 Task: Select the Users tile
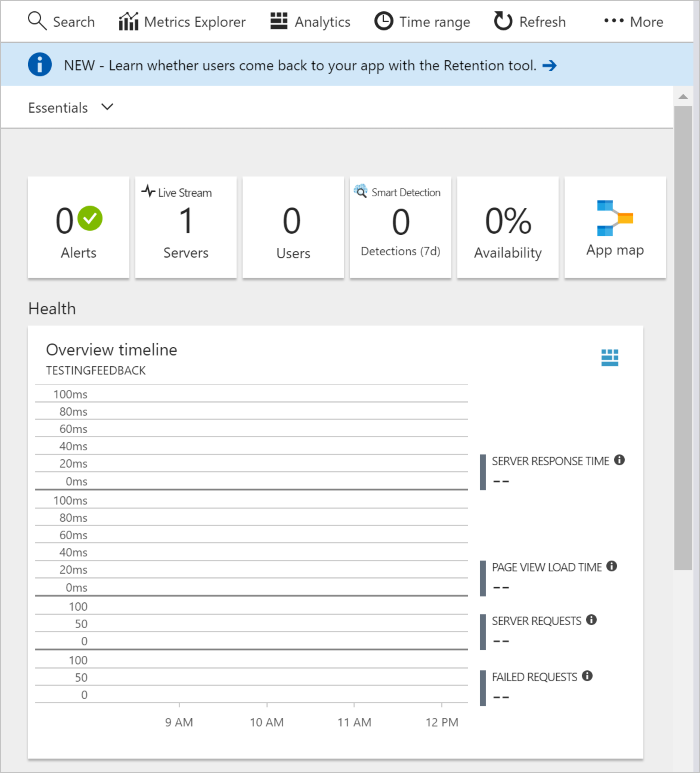293,227
